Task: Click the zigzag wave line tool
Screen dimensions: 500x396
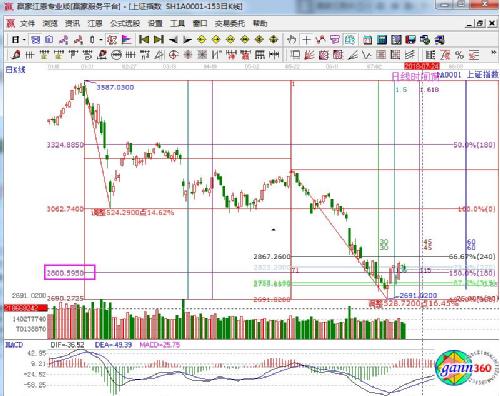Action: [x=367, y=55]
